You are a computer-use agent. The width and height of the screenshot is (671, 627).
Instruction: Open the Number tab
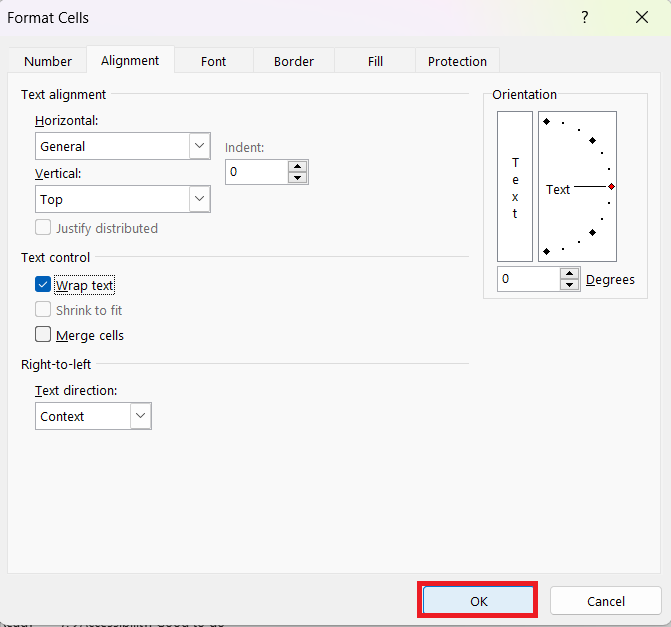tap(48, 61)
